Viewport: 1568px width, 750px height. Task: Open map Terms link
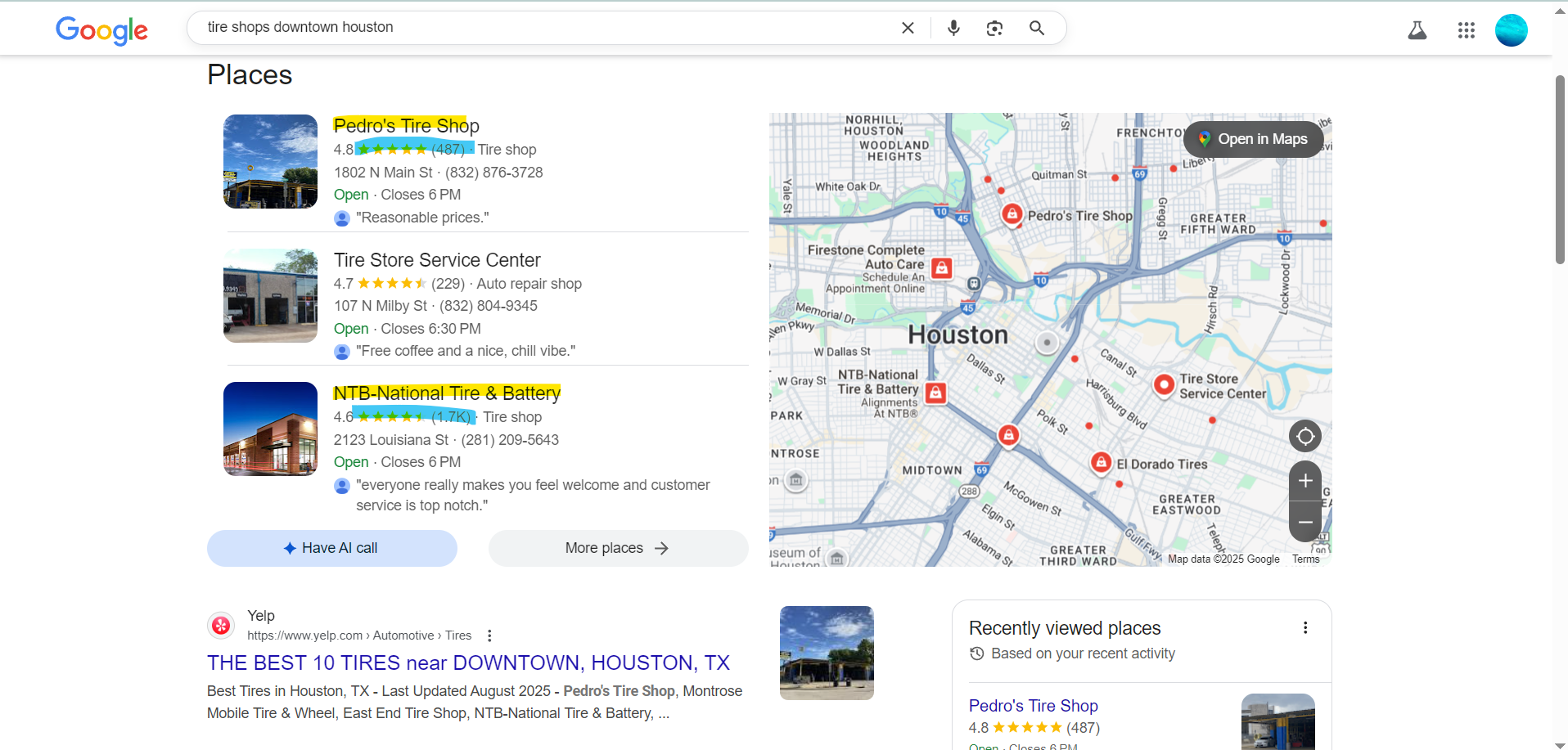tap(1305, 559)
